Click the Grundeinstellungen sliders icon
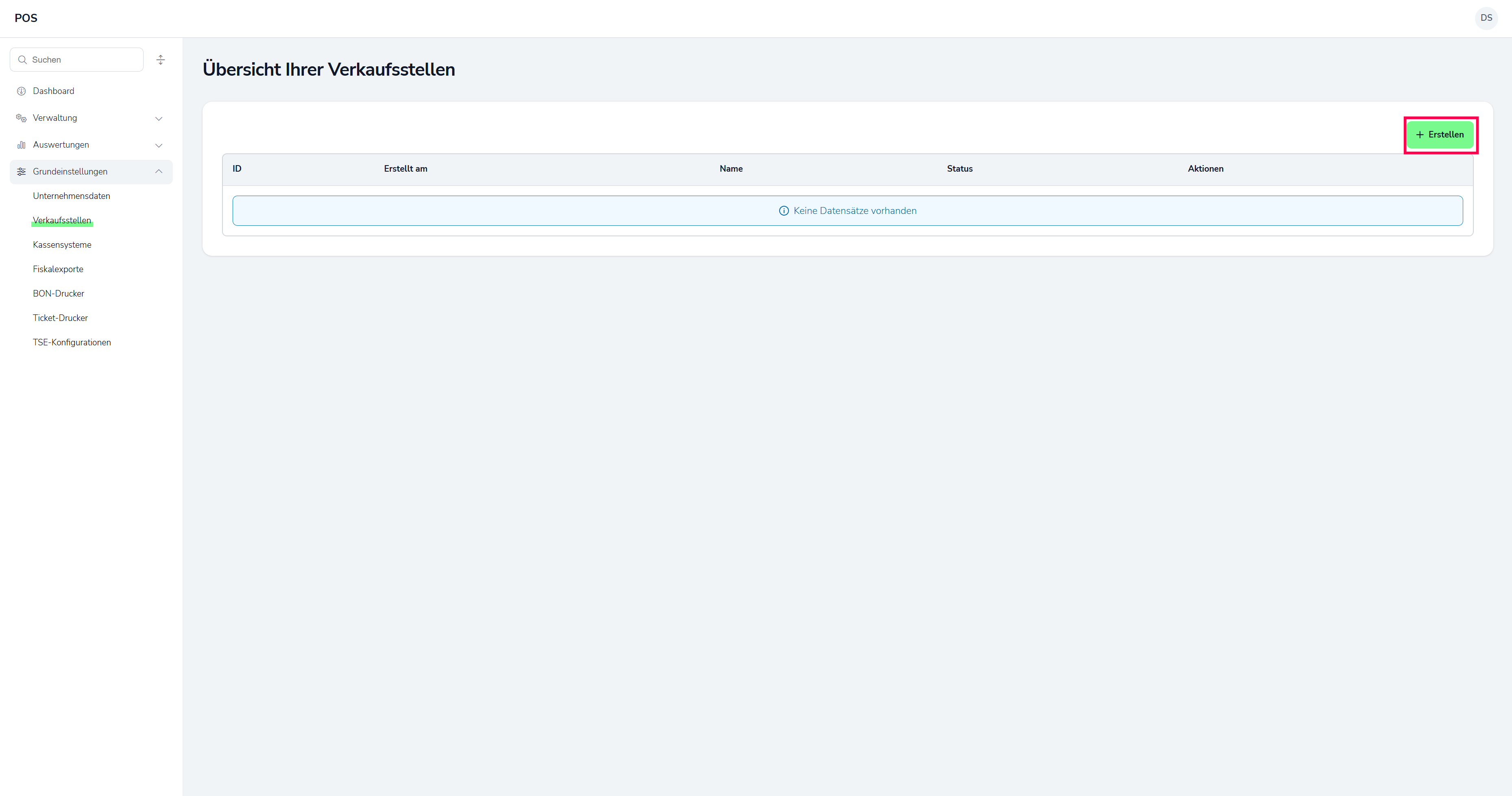 [x=22, y=171]
